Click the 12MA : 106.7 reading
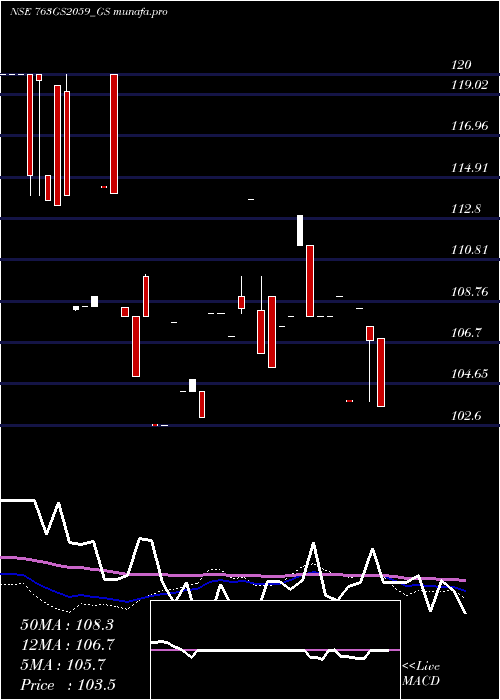 (x=67, y=645)
